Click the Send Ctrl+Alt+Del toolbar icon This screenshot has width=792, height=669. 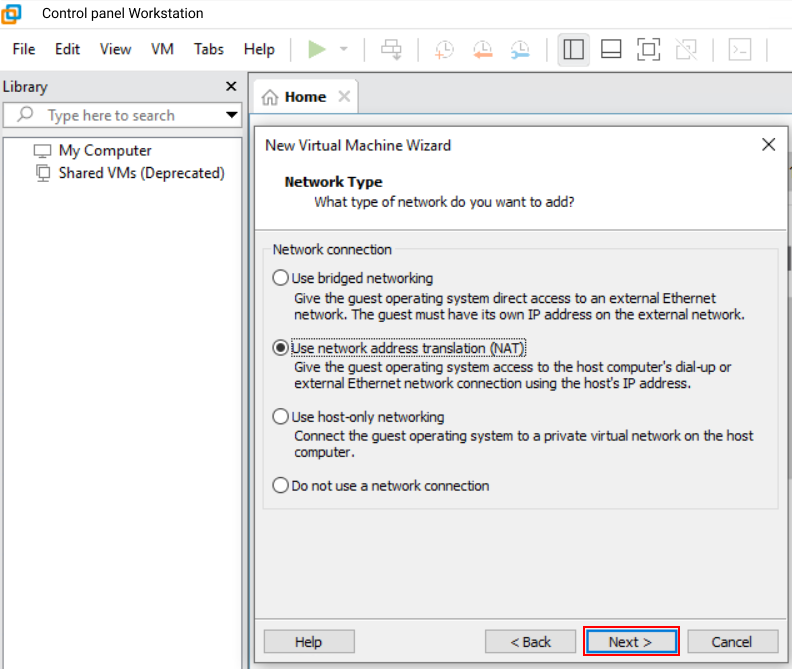[391, 49]
